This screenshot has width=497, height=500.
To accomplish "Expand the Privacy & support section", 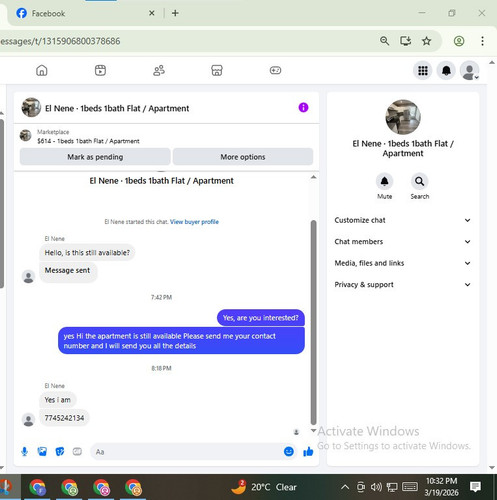I will click(403, 285).
